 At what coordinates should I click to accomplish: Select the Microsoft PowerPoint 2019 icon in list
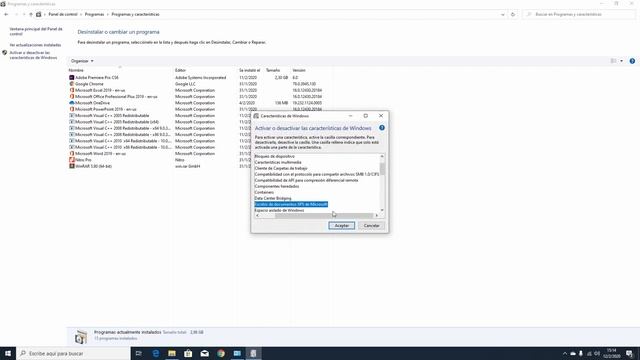[72, 109]
